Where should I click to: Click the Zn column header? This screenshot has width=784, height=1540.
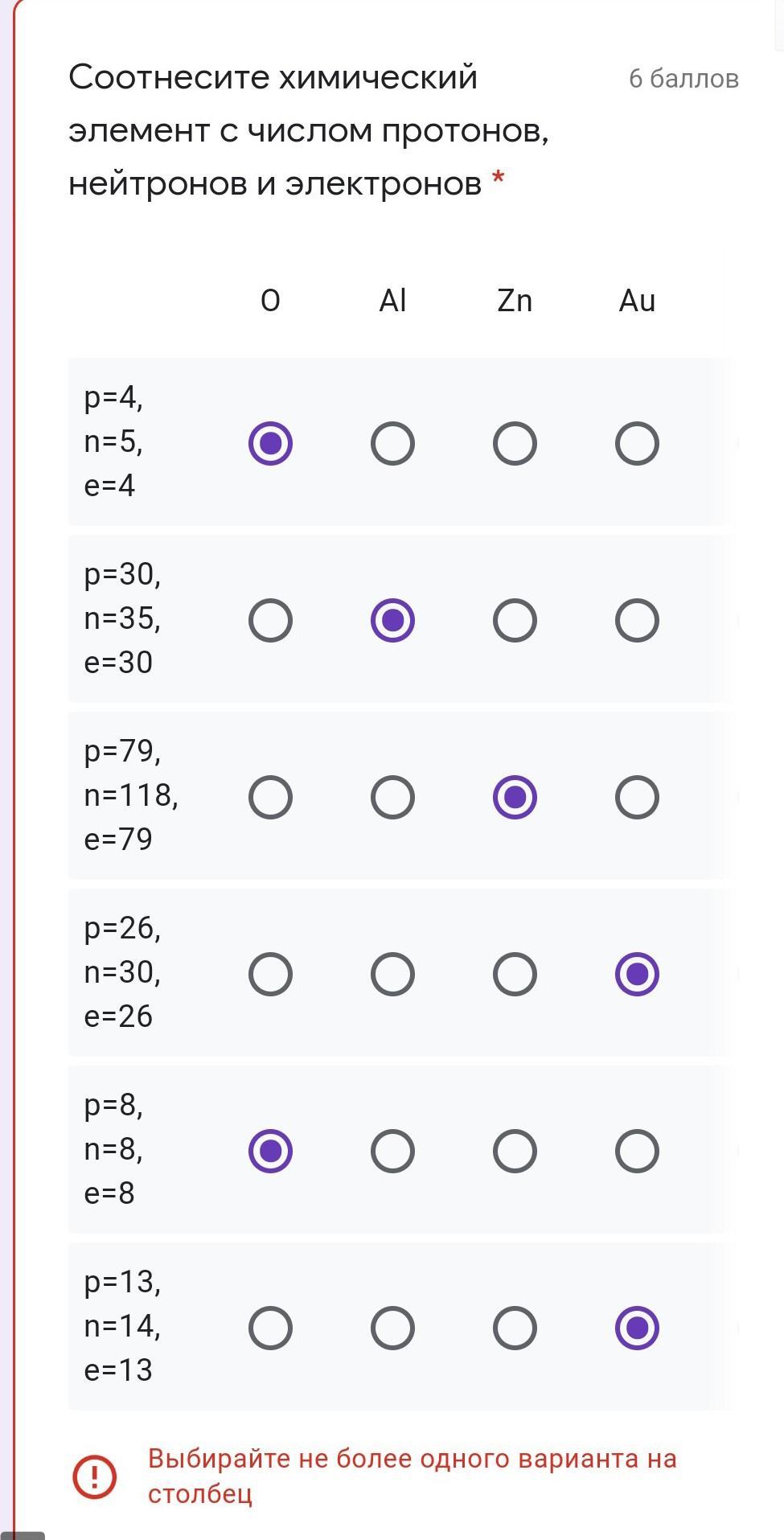[x=515, y=301]
